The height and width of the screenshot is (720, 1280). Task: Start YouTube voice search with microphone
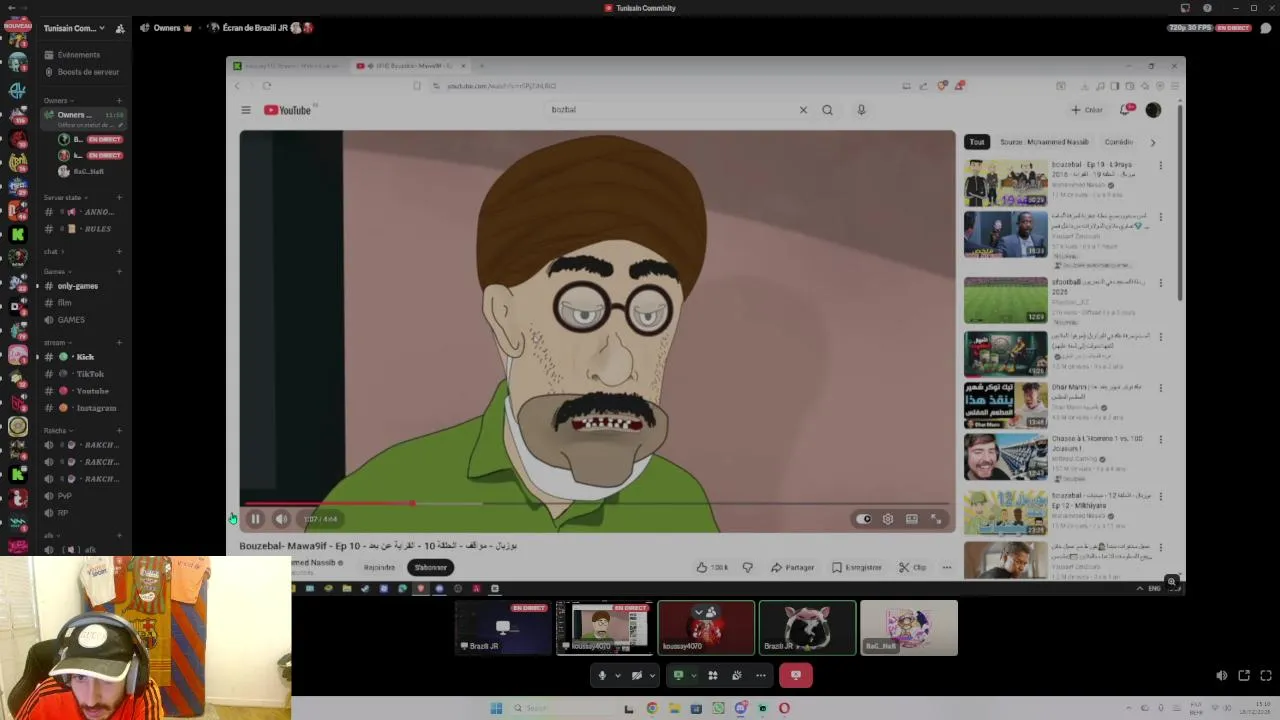pyautogui.click(x=861, y=110)
